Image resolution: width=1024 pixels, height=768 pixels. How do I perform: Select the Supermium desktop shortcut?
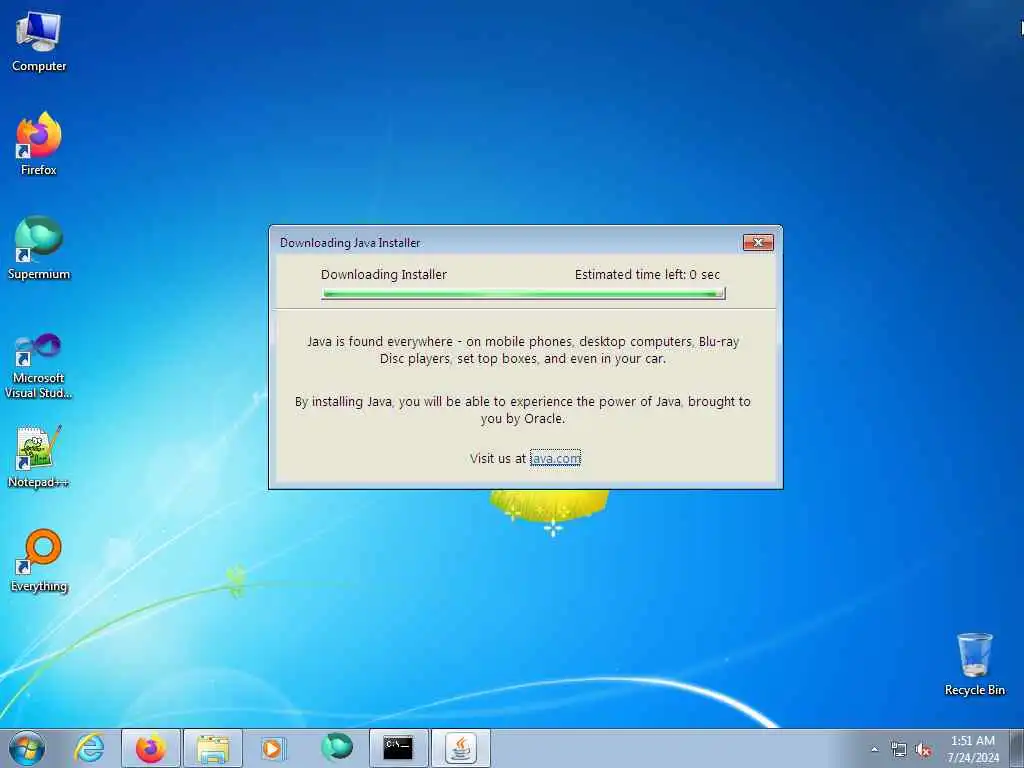(39, 248)
